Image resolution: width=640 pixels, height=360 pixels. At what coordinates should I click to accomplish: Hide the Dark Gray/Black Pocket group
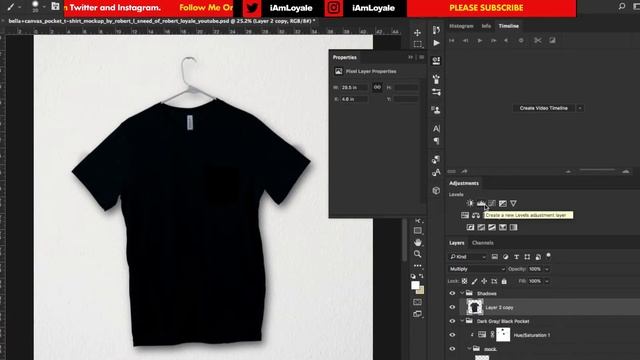[452, 321]
